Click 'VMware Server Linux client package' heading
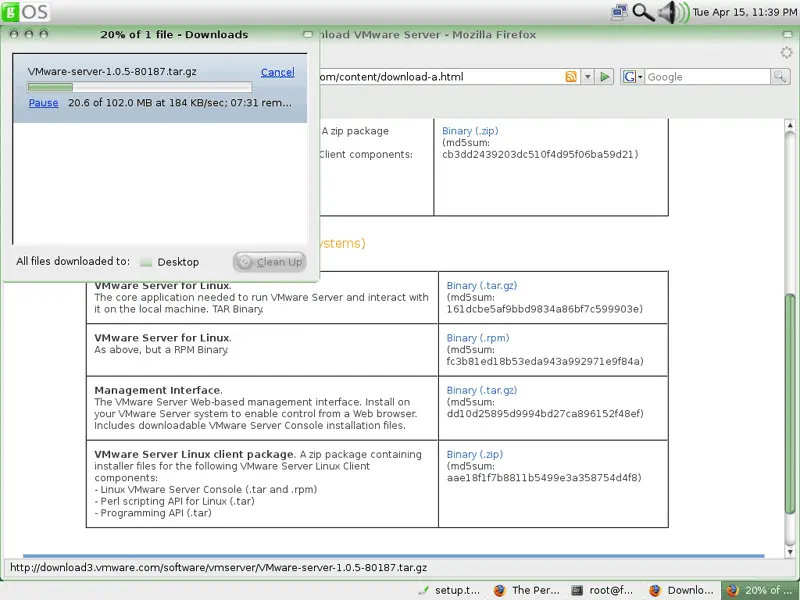This screenshot has width=800, height=600. click(194, 454)
